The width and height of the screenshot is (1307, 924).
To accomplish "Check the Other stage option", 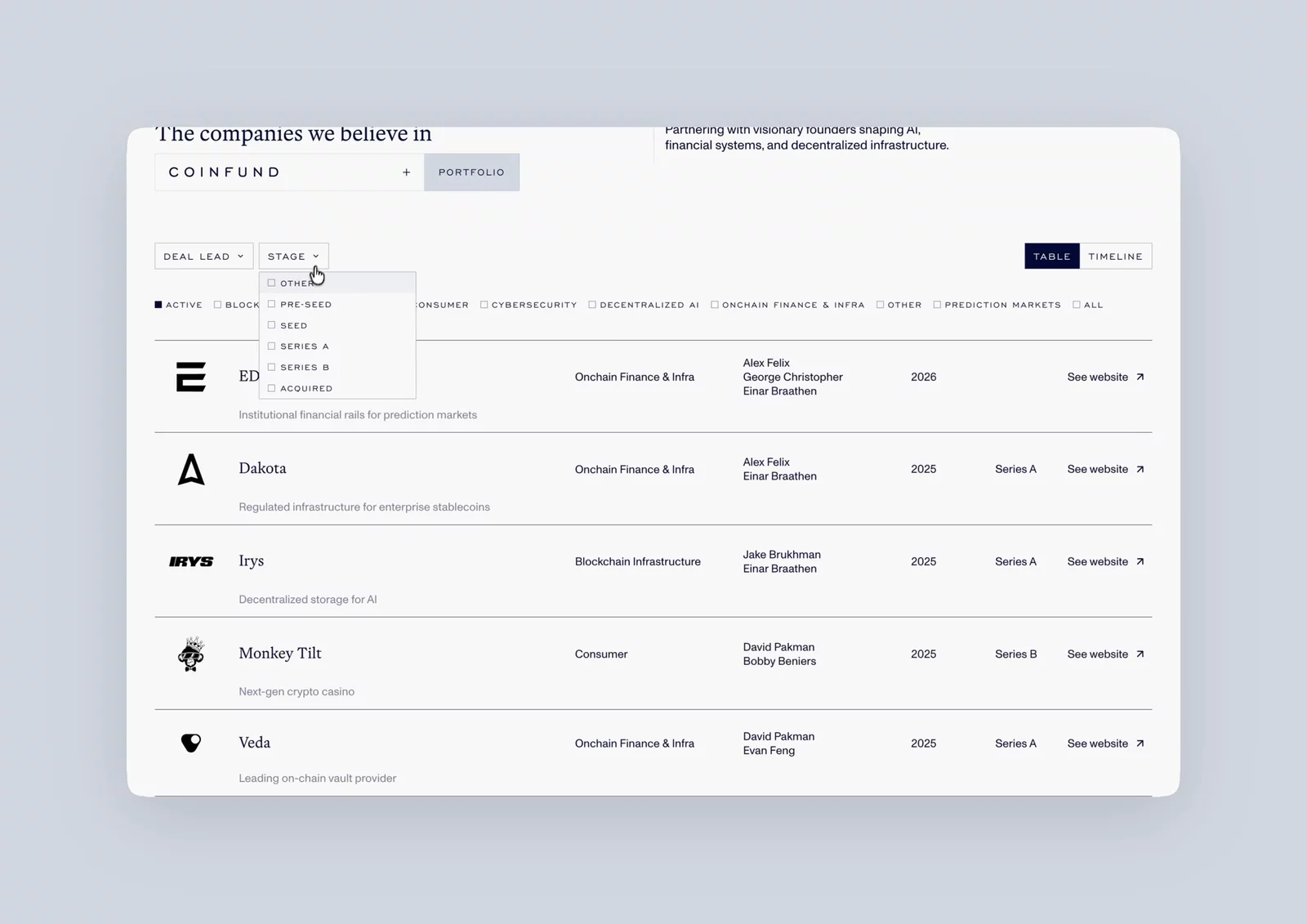I will tap(271, 283).
